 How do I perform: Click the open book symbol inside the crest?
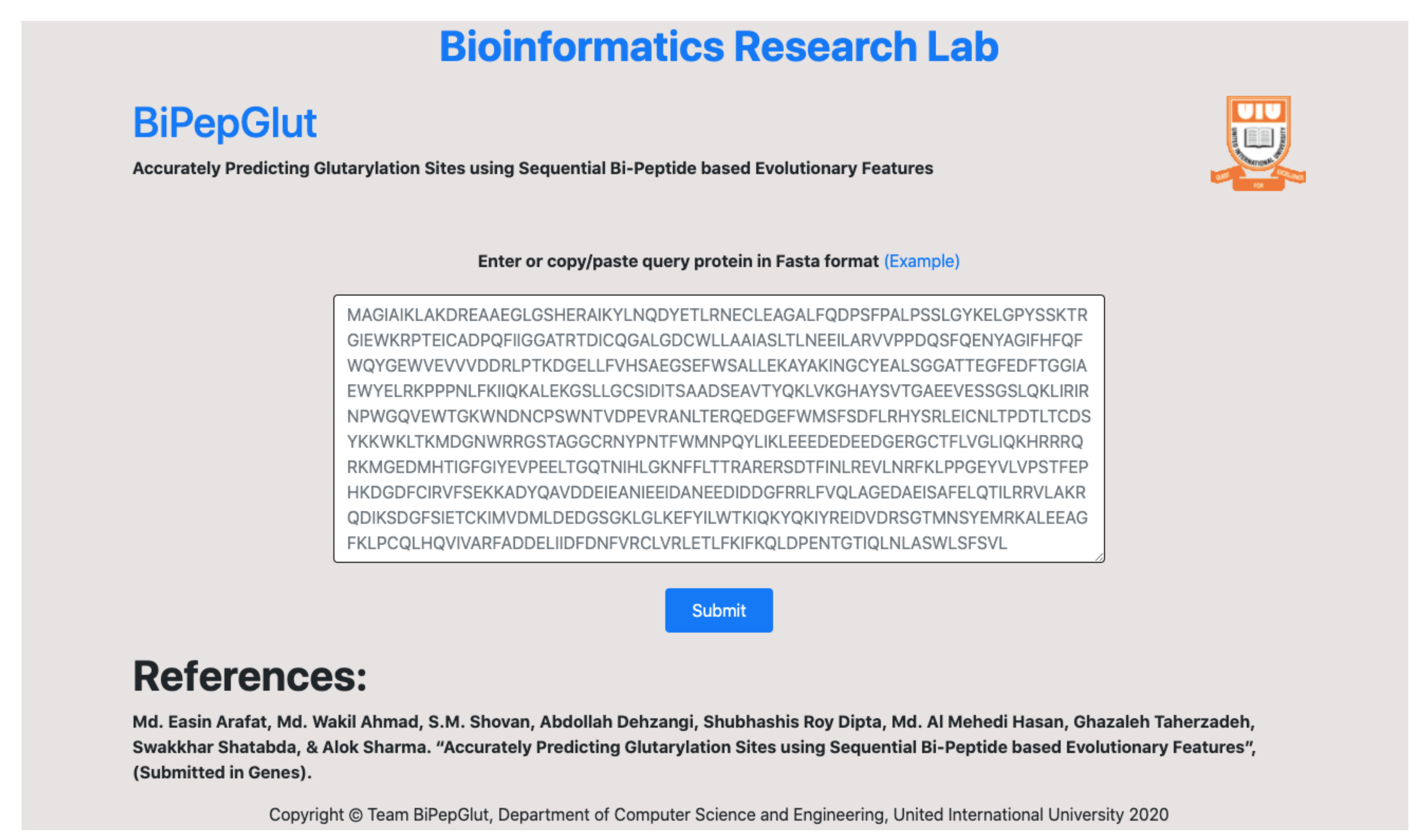point(1259,138)
